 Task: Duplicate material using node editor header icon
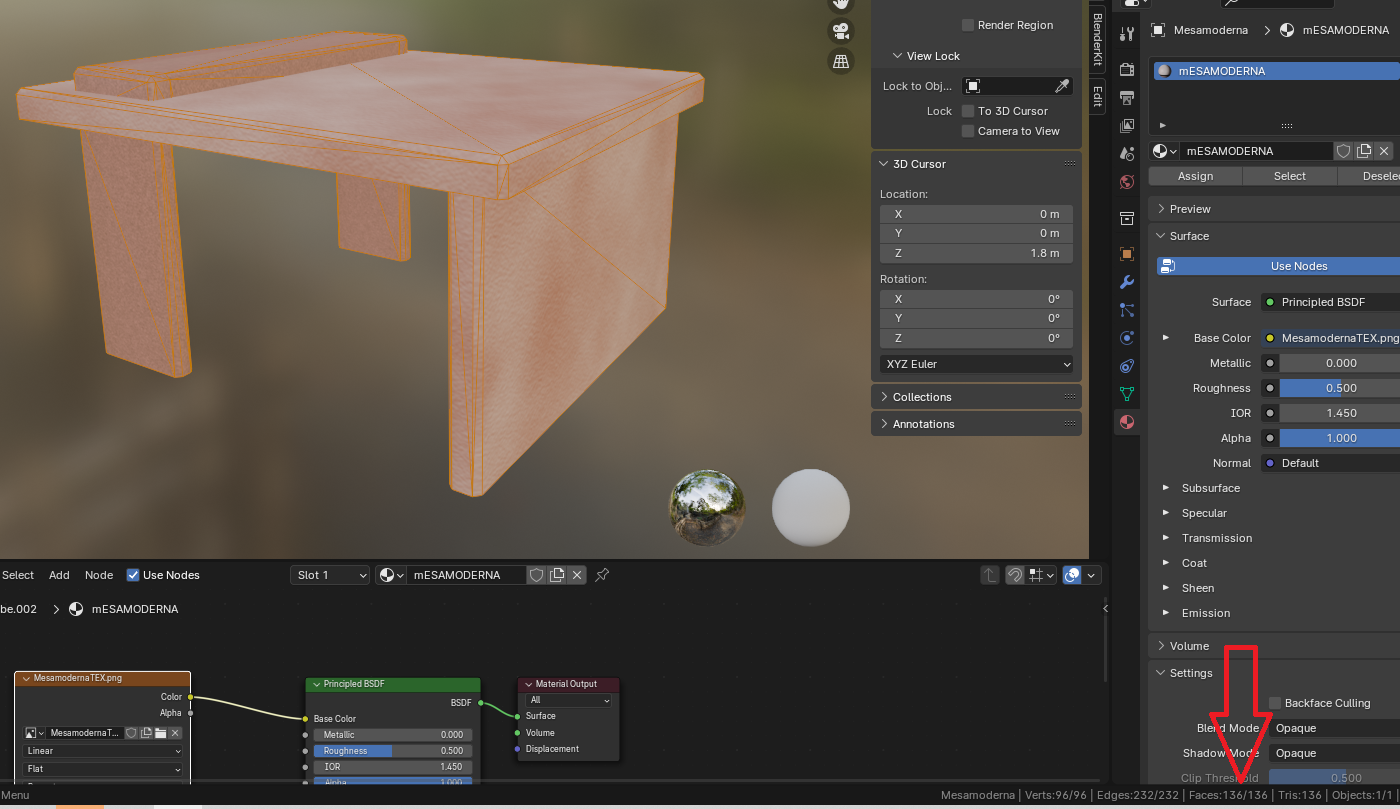(x=557, y=575)
